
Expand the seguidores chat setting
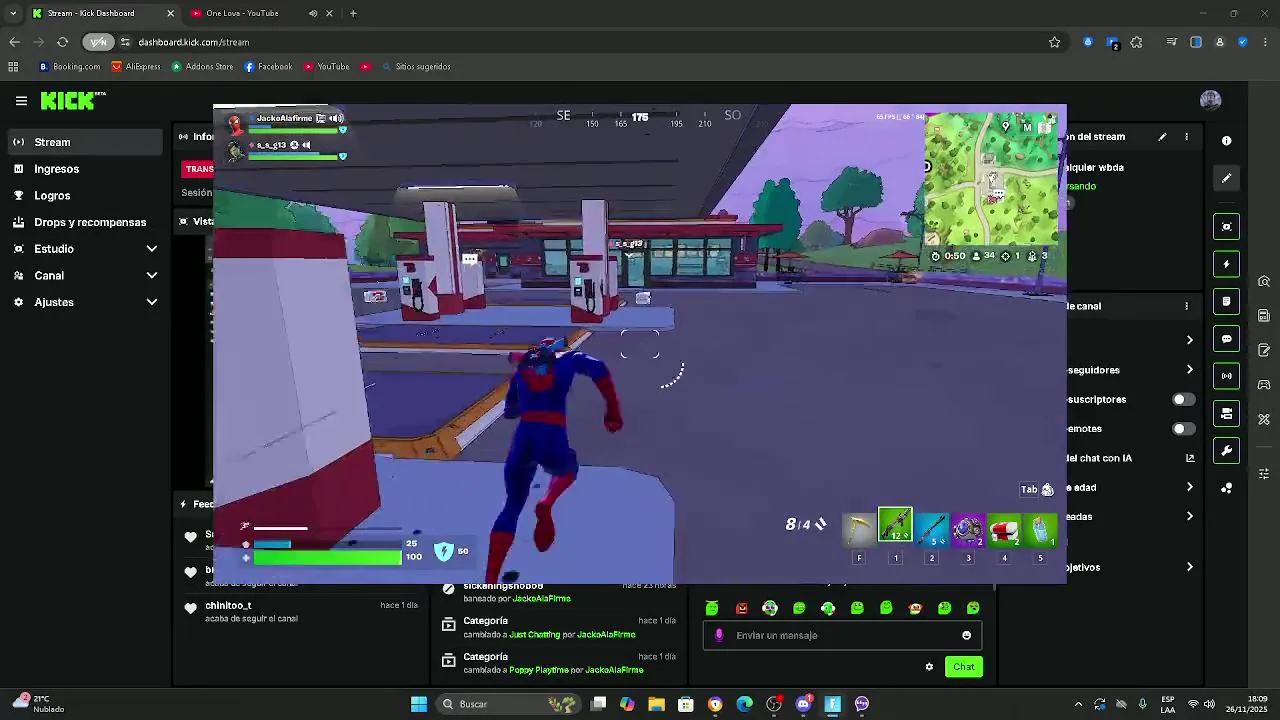pos(1189,370)
